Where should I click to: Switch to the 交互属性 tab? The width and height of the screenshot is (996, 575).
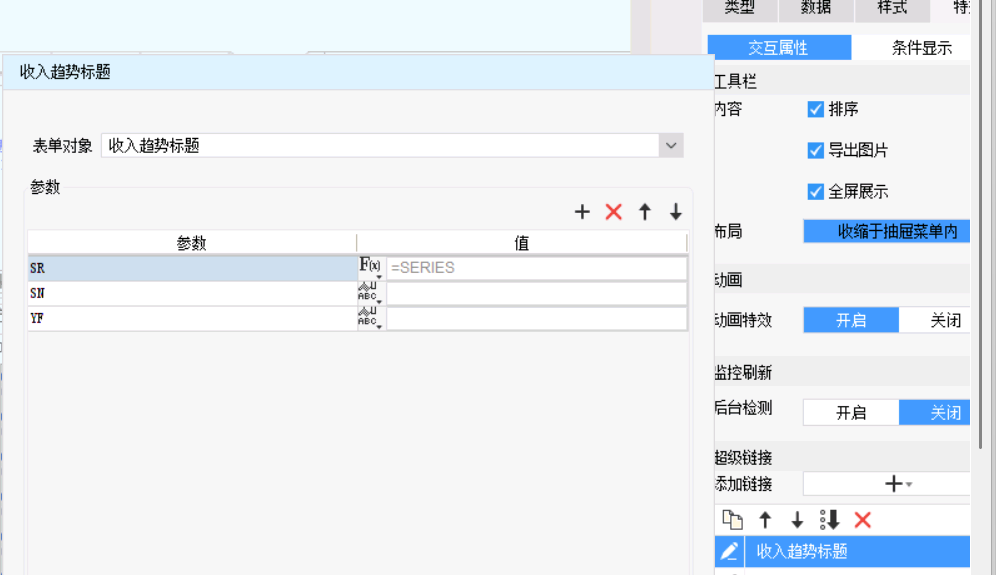(779, 48)
